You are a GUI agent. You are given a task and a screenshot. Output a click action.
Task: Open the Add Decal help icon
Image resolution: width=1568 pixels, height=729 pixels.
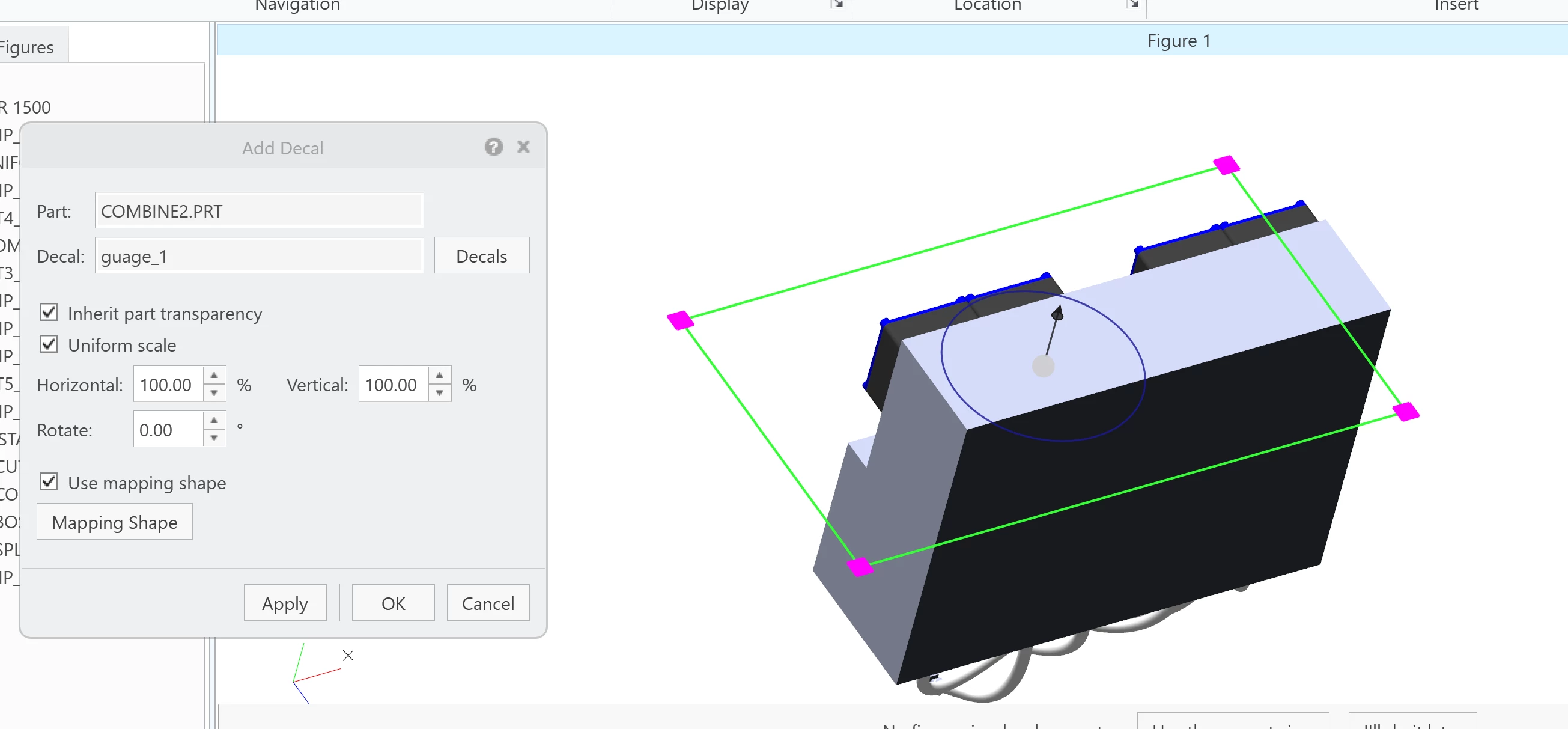[493, 147]
